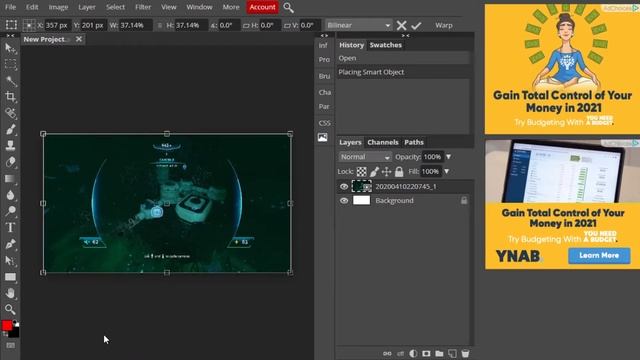
Task: Open the Opacity slider arrow
Action: [449, 157]
